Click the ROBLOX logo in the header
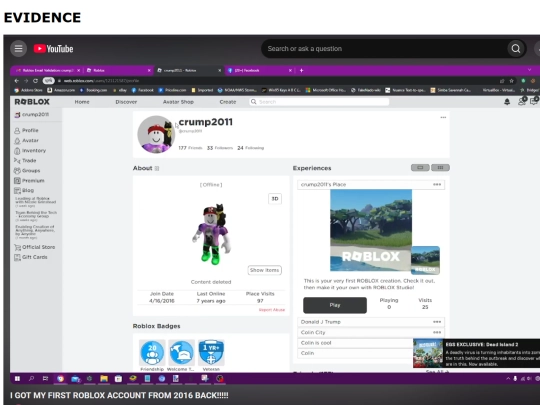The height and width of the screenshot is (405, 540). (32, 102)
